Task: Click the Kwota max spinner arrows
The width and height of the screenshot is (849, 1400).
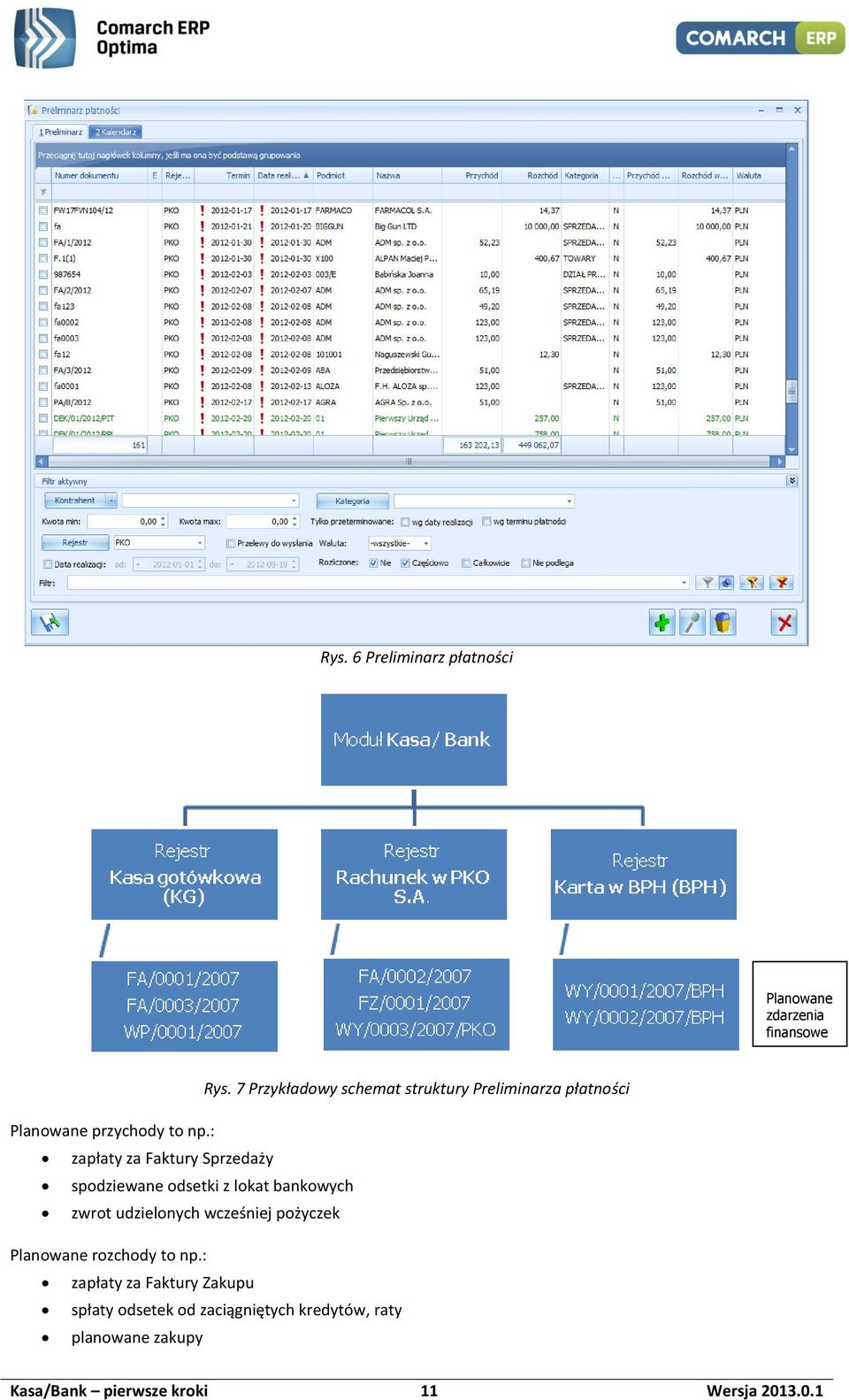Action: click(x=295, y=522)
